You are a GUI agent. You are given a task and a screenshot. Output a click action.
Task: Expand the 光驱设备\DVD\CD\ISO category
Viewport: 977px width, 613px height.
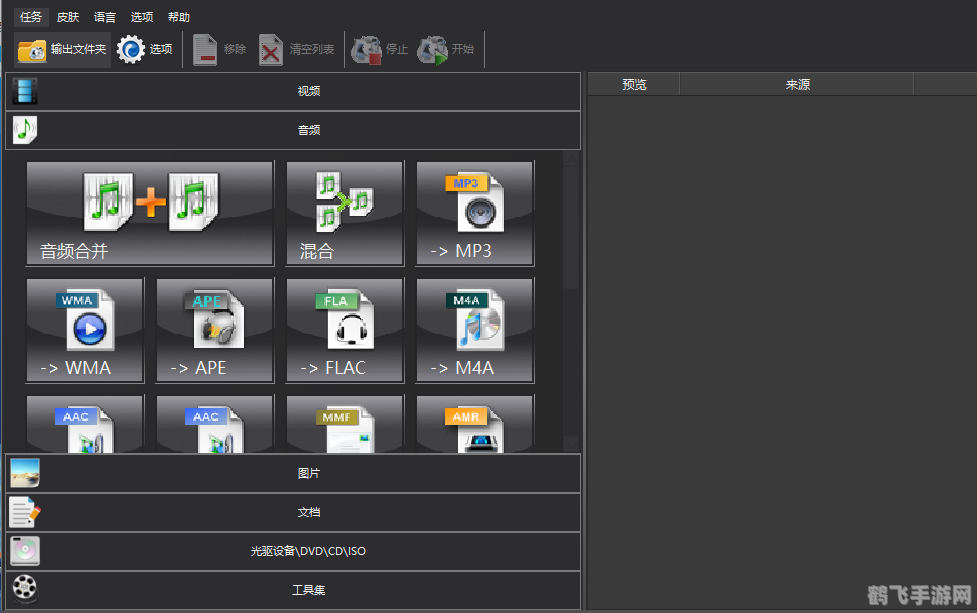pyautogui.click(x=308, y=551)
